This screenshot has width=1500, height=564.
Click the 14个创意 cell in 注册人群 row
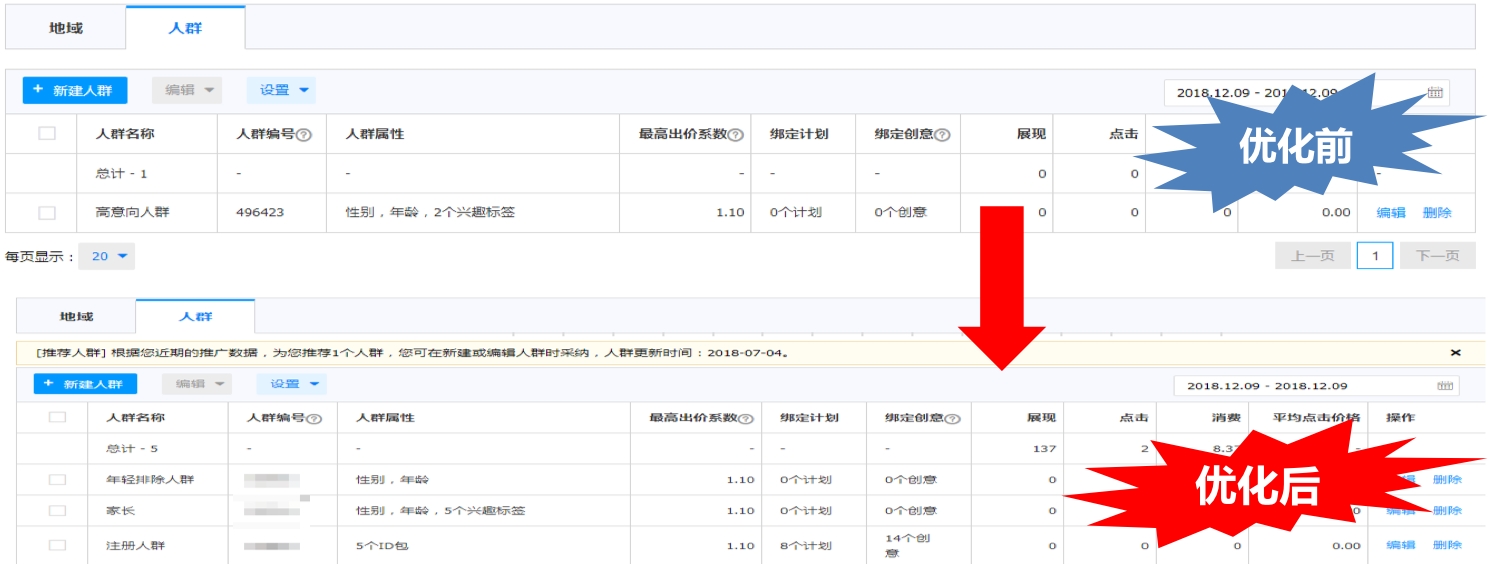(907, 545)
